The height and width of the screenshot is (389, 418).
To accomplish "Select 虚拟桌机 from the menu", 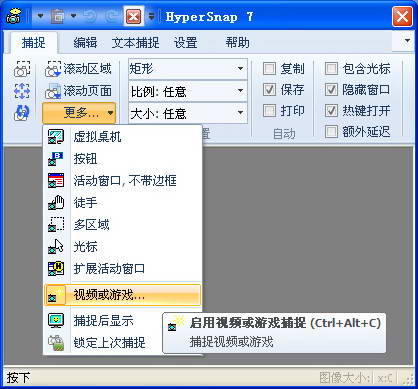I will point(123,137).
